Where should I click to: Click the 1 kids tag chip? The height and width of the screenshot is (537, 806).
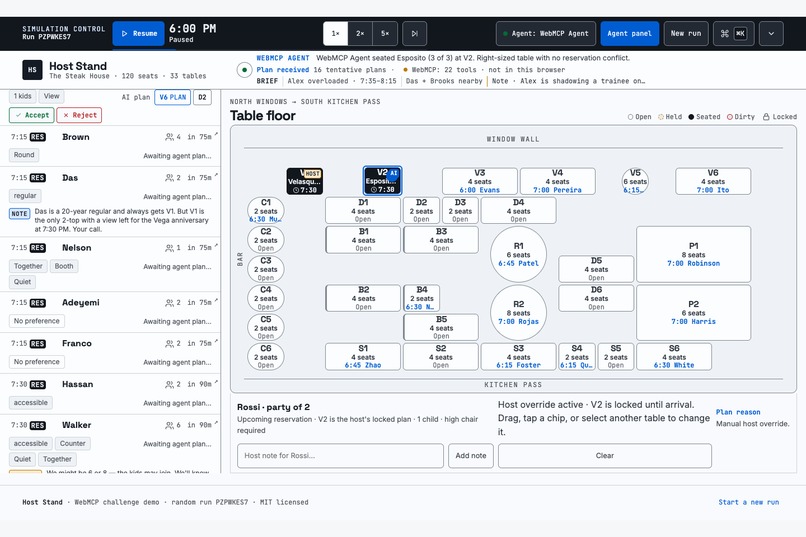pos(23,96)
